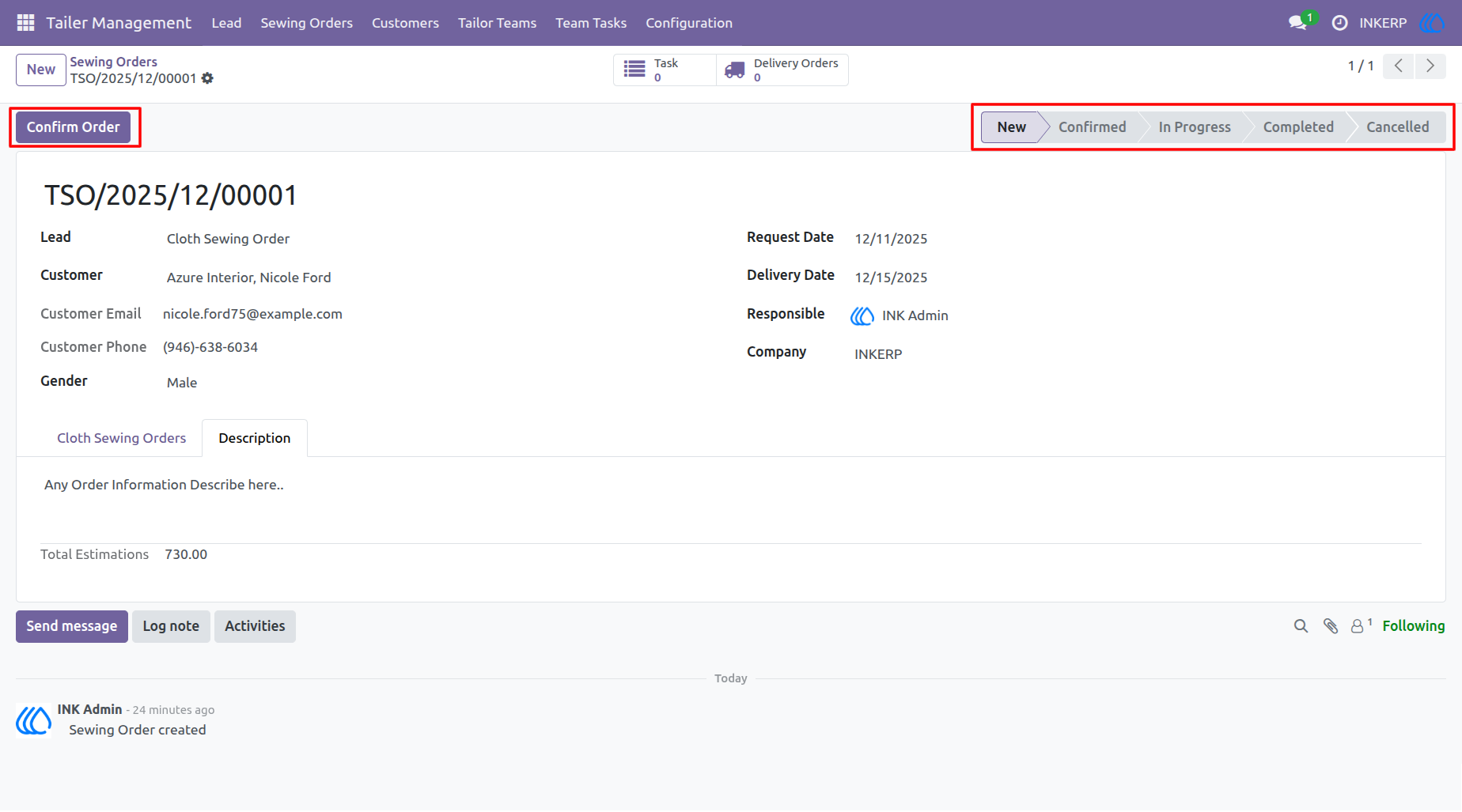Open the Customer field Azure Interior, Nicole Ford
The height and width of the screenshot is (812, 1462).
pyautogui.click(x=248, y=278)
